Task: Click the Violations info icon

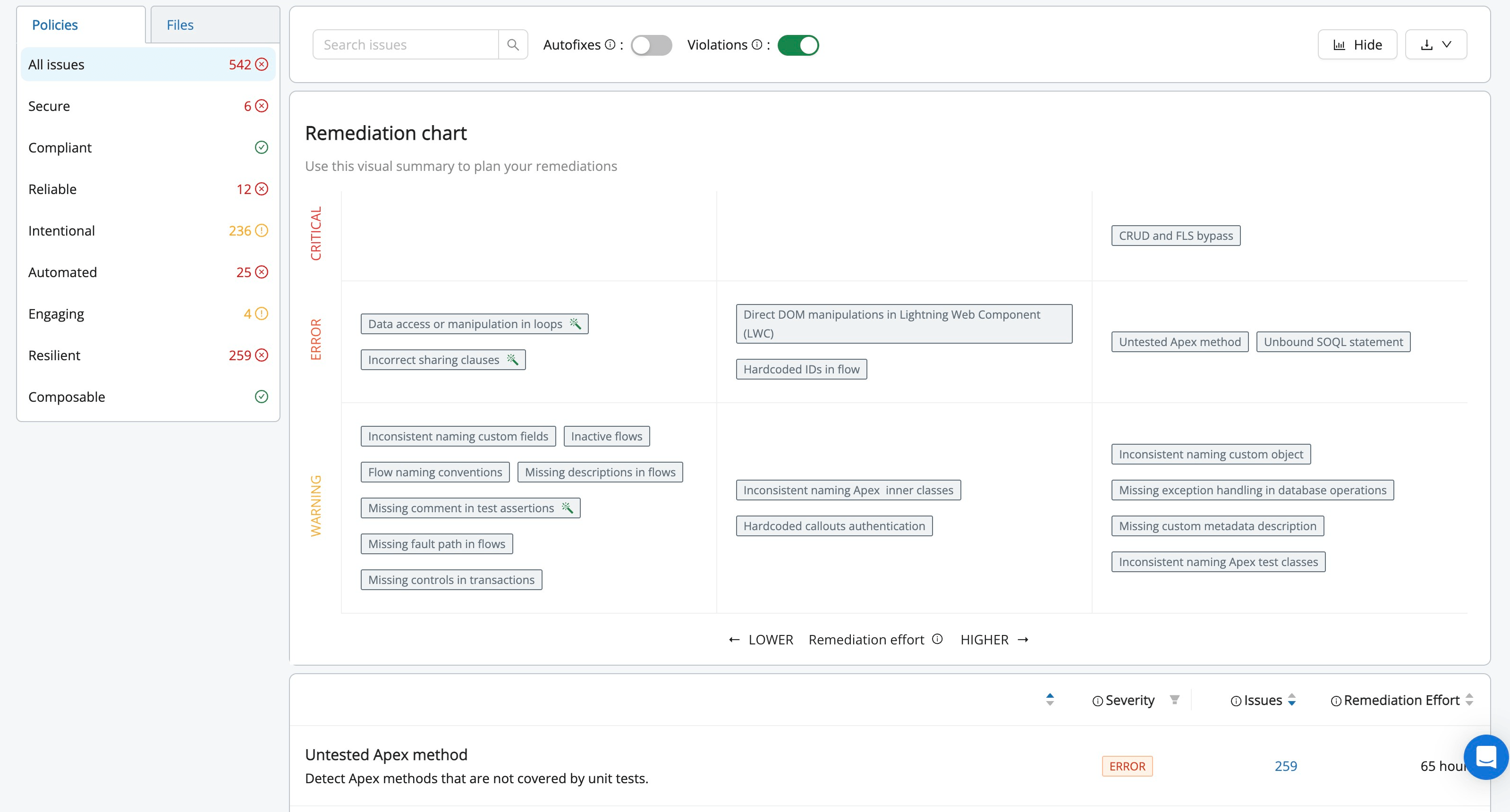Action: click(757, 44)
